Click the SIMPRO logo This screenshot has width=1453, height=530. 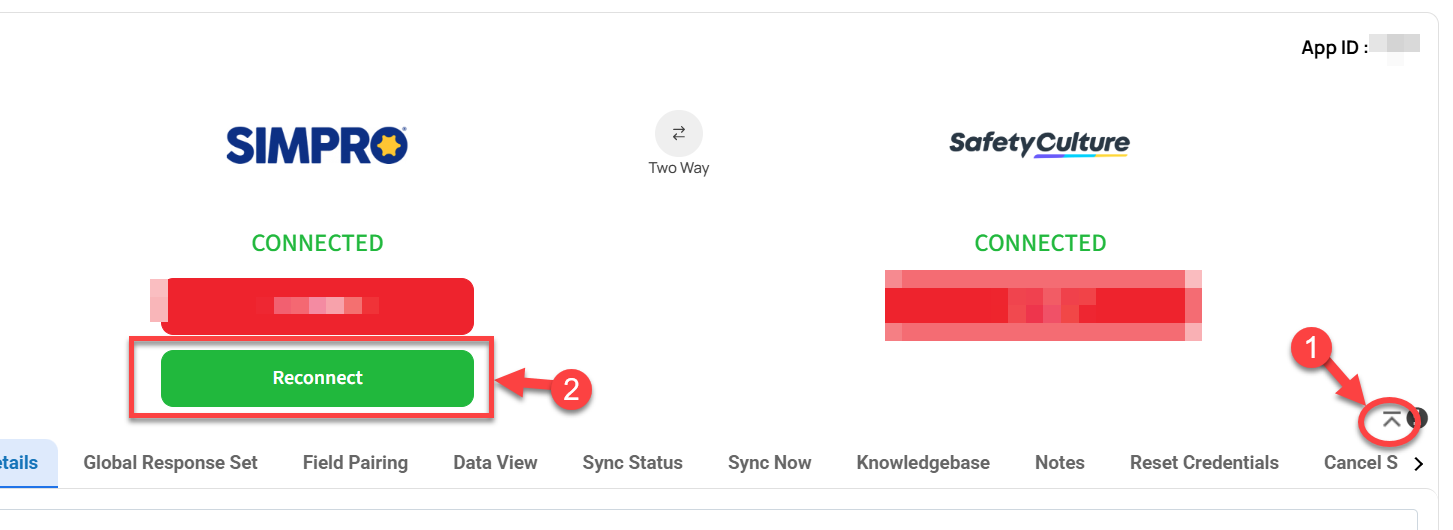(317, 145)
